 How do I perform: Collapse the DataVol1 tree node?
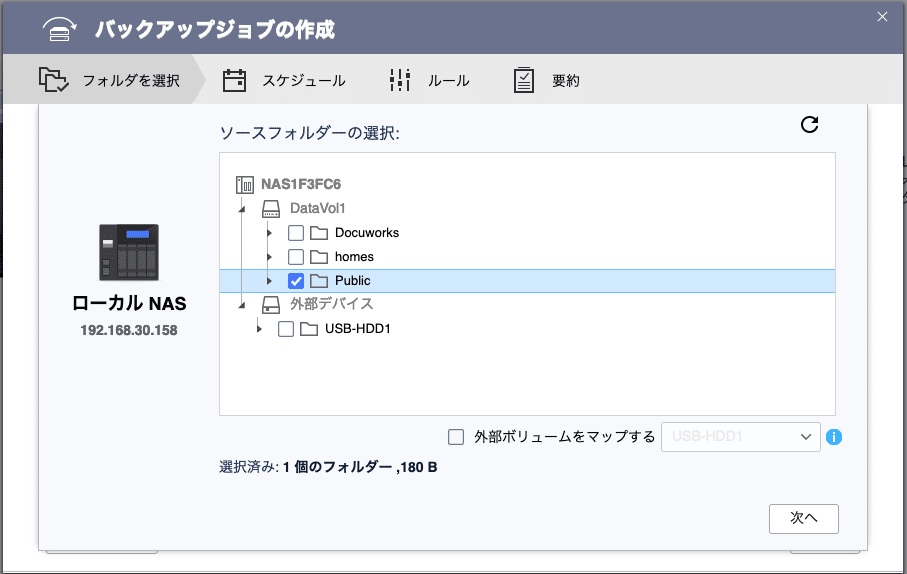coord(241,209)
